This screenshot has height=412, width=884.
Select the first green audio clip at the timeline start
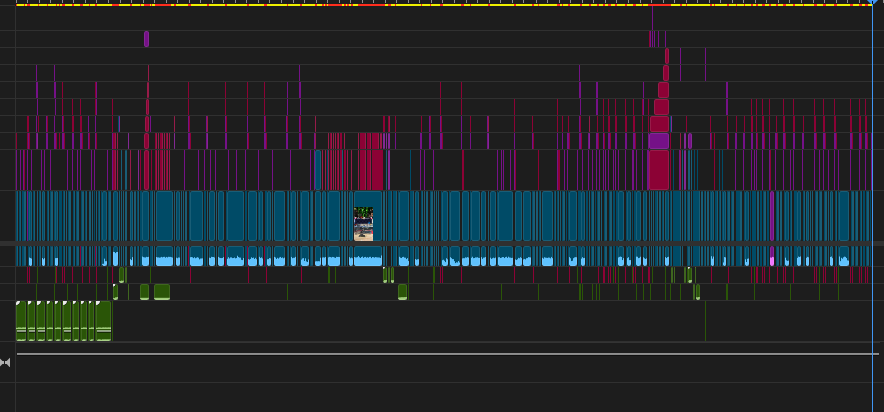tap(21, 321)
